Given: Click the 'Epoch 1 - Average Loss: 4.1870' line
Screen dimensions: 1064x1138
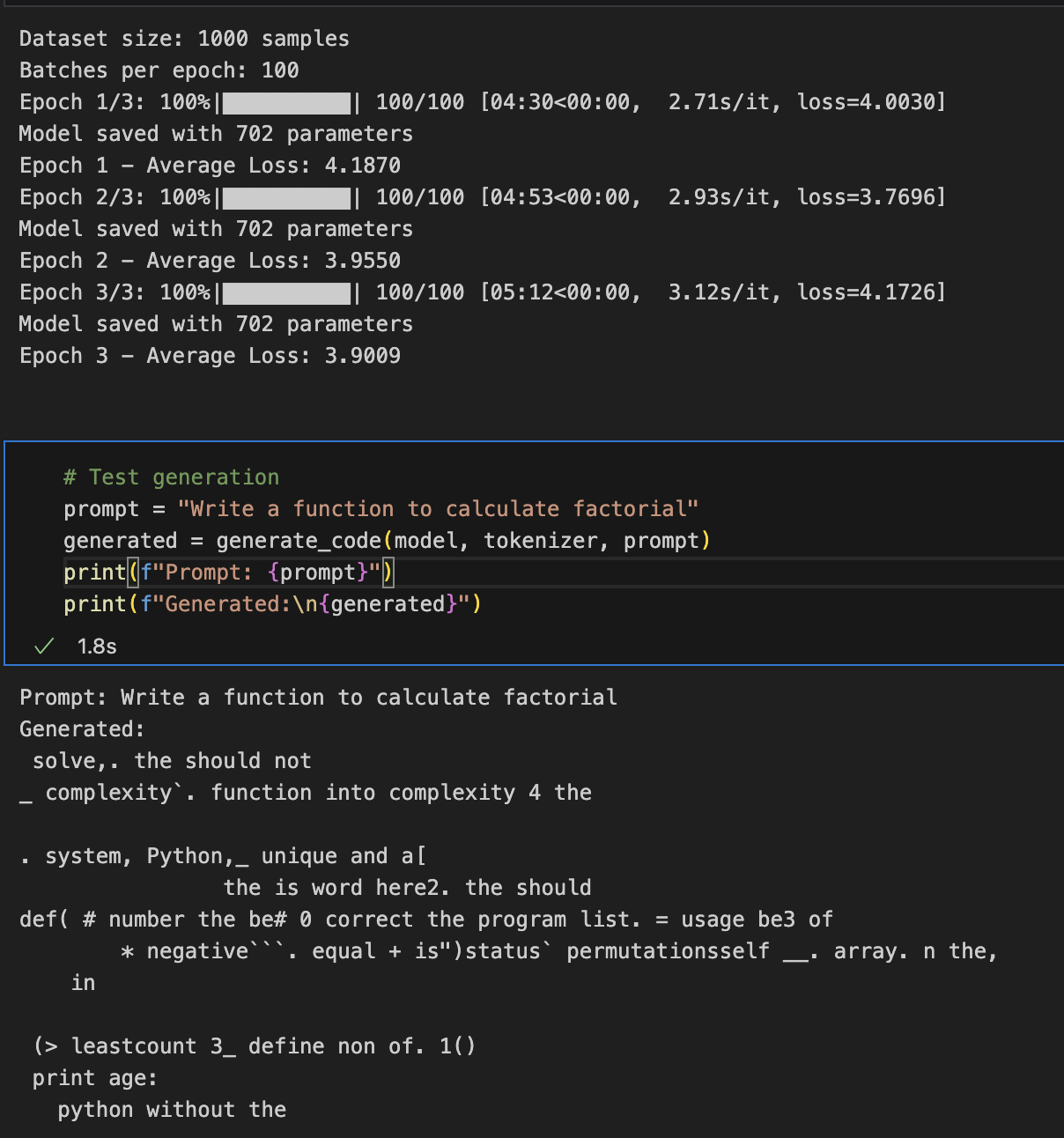Looking at the screenshot, I should coord(210,166).
